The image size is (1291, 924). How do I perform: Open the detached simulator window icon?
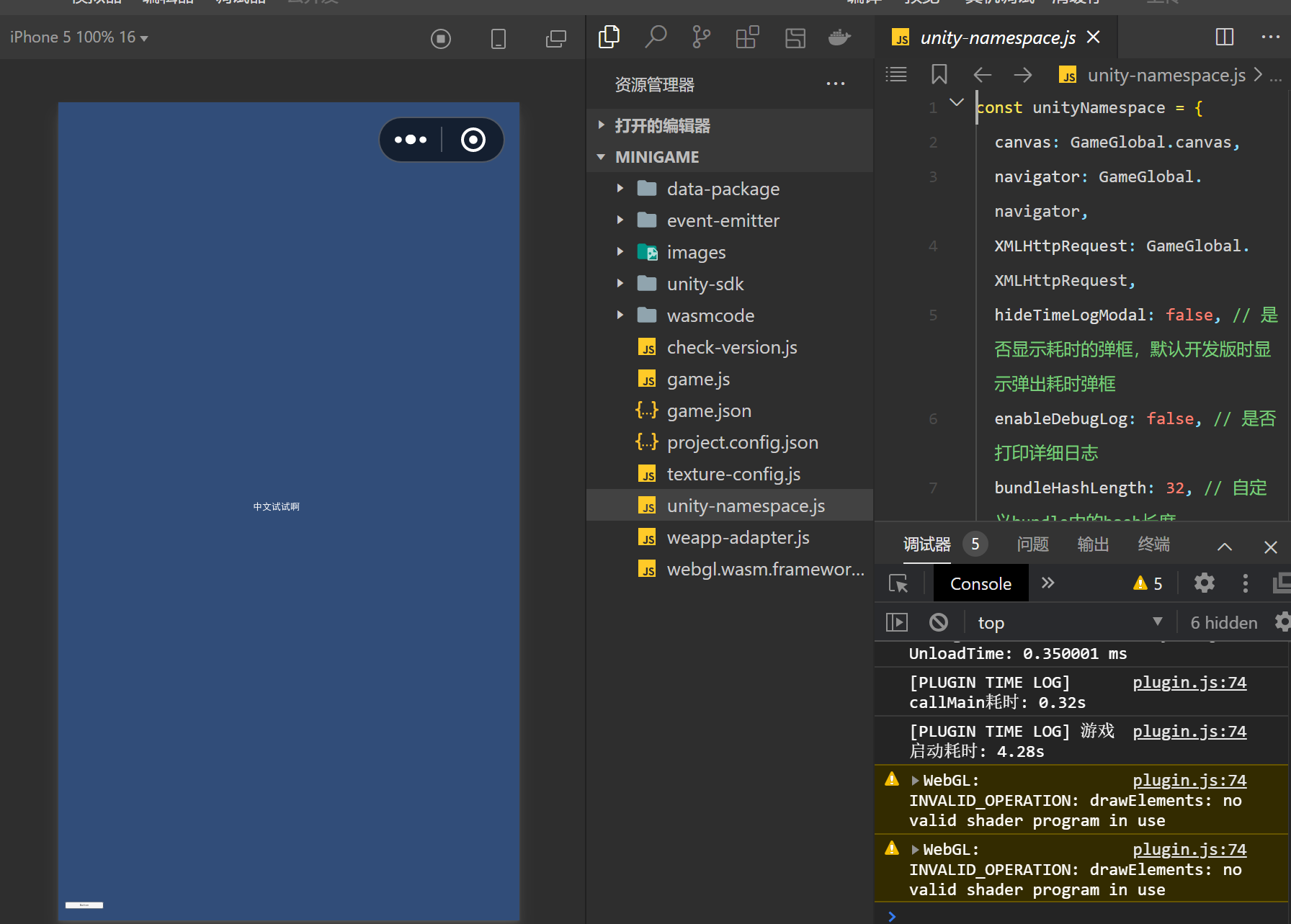556,38
